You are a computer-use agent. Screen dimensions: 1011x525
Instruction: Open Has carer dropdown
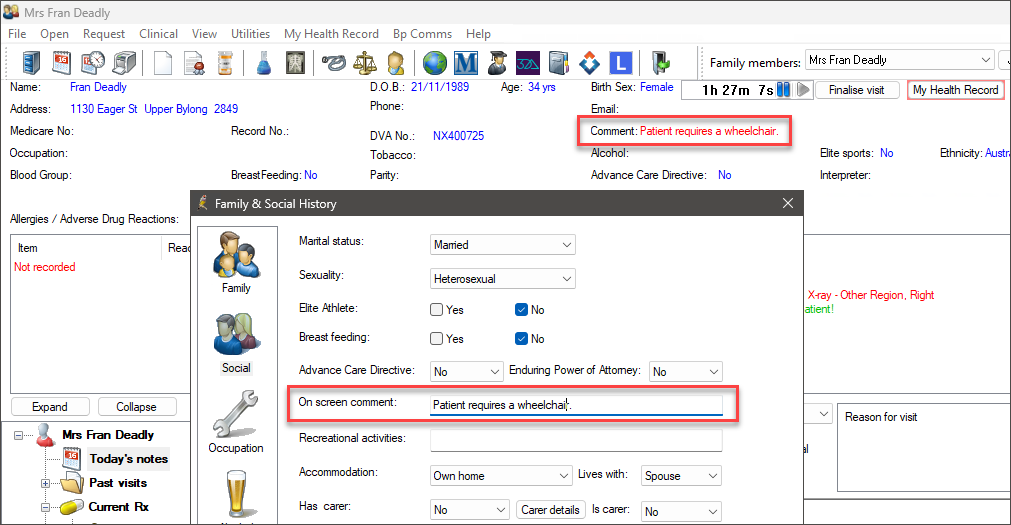click(x=469, y=510)
